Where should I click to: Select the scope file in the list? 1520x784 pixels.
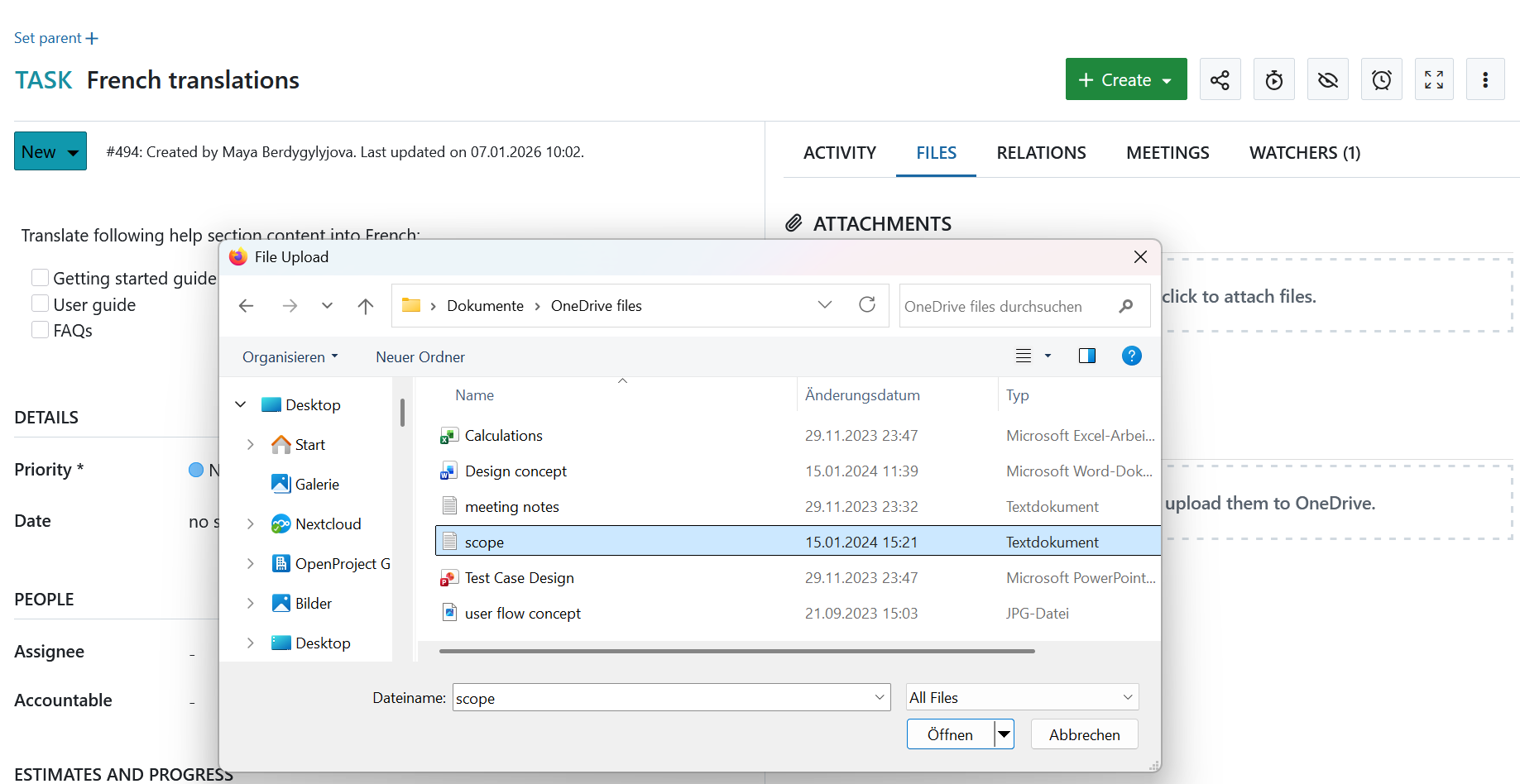pyautogui.click(x=484, y=542)
